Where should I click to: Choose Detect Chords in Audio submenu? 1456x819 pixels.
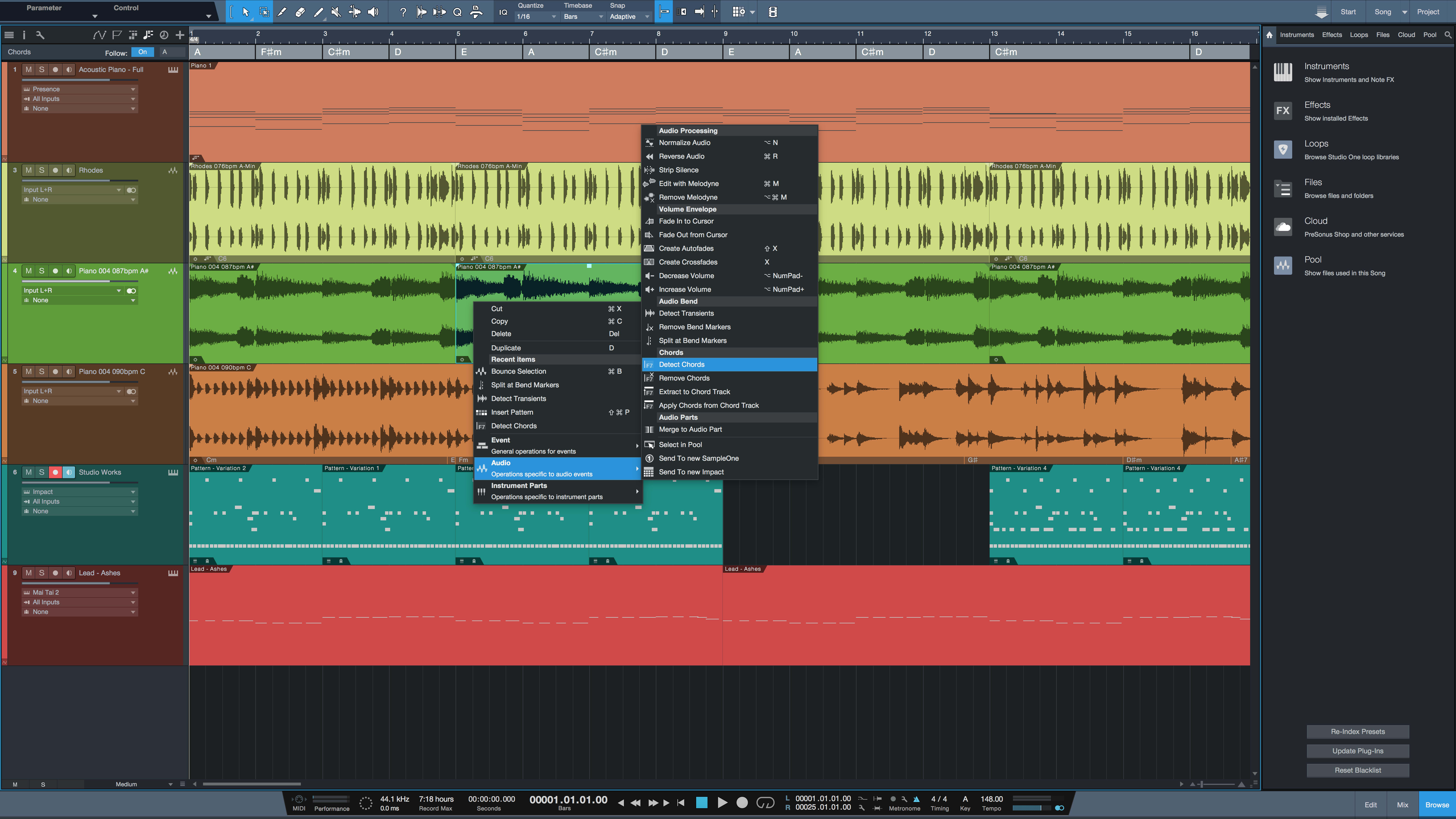[x=730, y=365]
